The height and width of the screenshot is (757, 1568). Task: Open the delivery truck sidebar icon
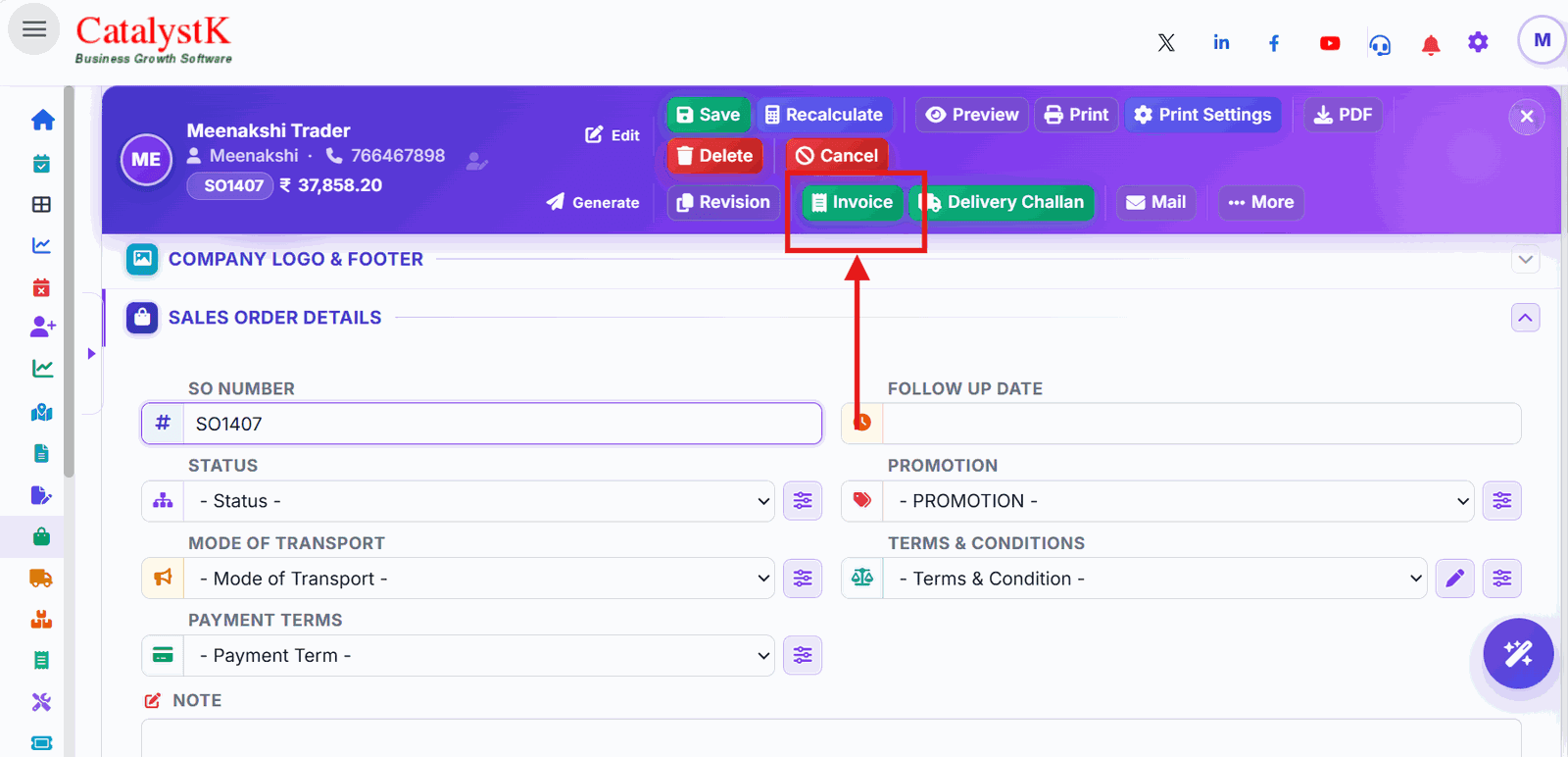tap(41, 578)
